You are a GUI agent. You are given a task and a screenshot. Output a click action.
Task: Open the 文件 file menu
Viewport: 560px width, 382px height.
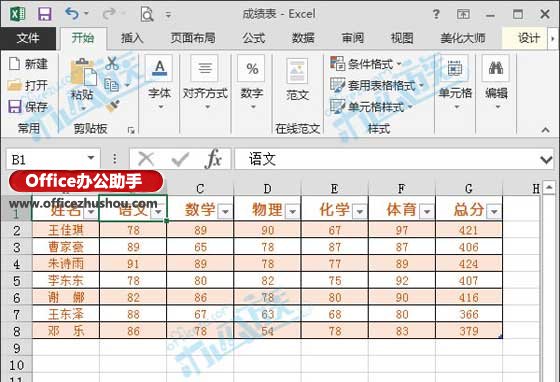click(28, 38)
